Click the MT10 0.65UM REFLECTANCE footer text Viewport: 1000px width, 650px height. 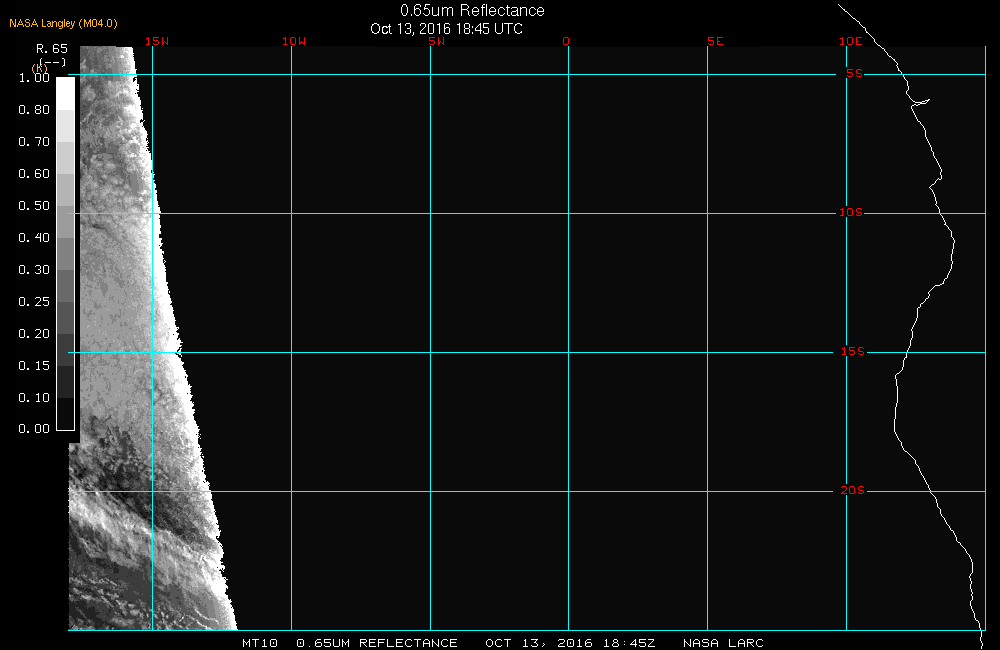click(349, 643)
